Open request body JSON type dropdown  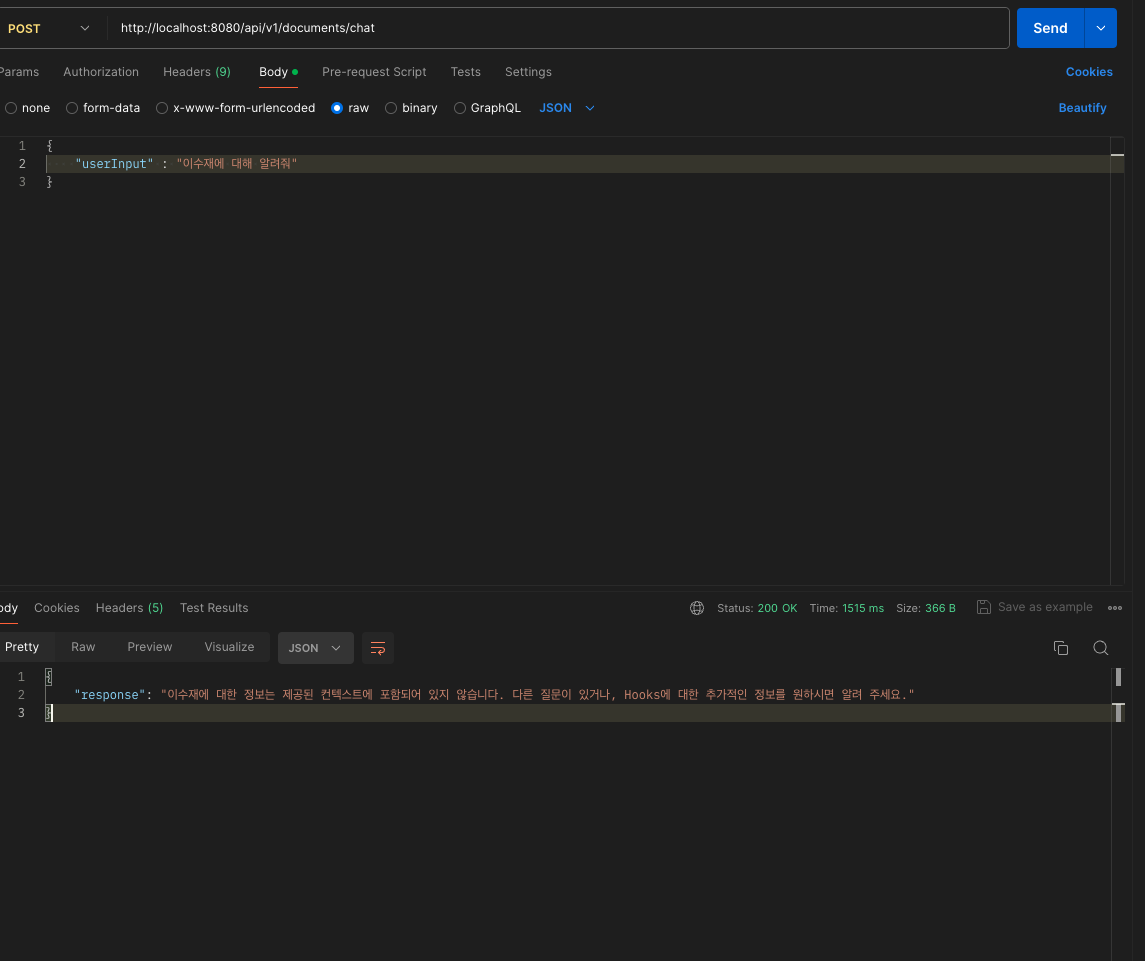(x=567, y=108)
